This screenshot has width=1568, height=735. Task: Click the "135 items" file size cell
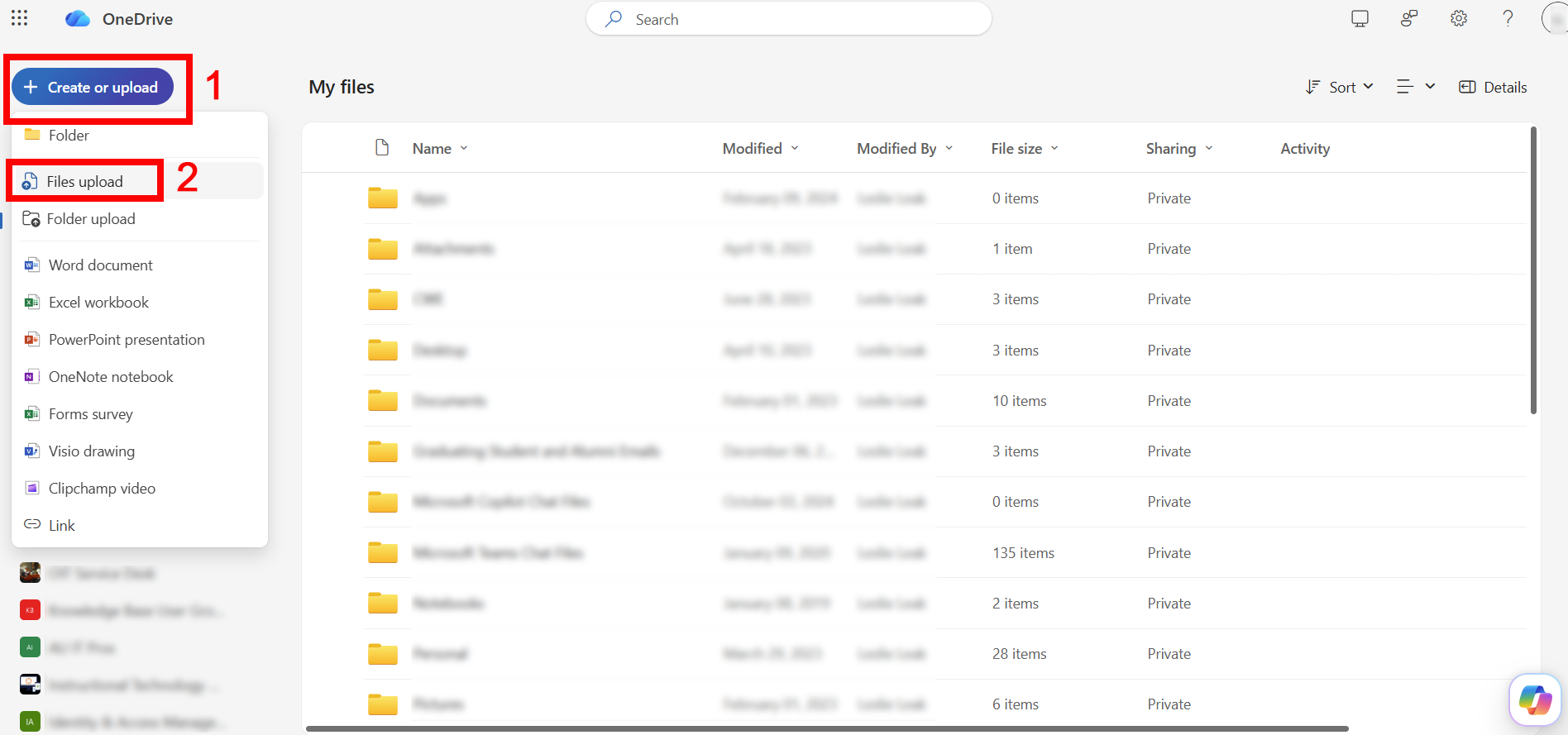(x=1023, y=553)
